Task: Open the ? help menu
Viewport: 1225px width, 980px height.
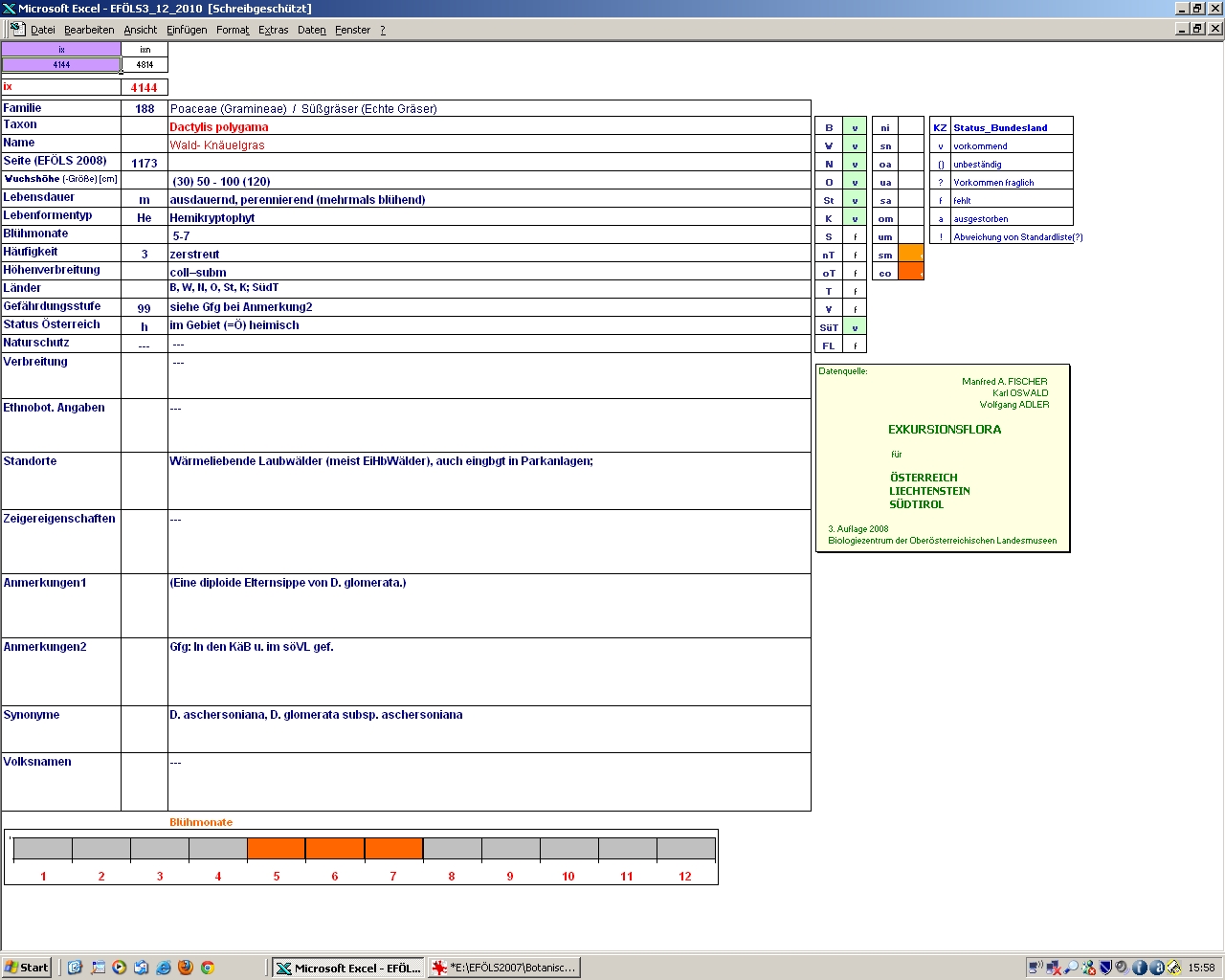Action: coord(383,30)
